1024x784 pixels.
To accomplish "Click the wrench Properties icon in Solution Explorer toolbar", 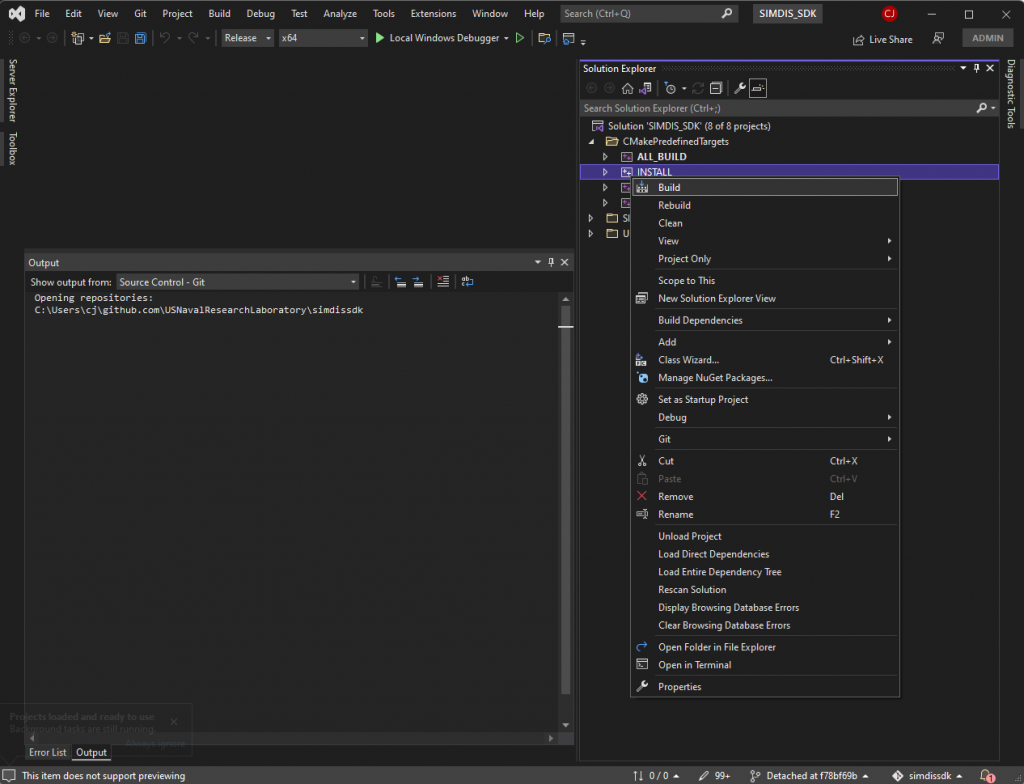I will pos(740,88).
